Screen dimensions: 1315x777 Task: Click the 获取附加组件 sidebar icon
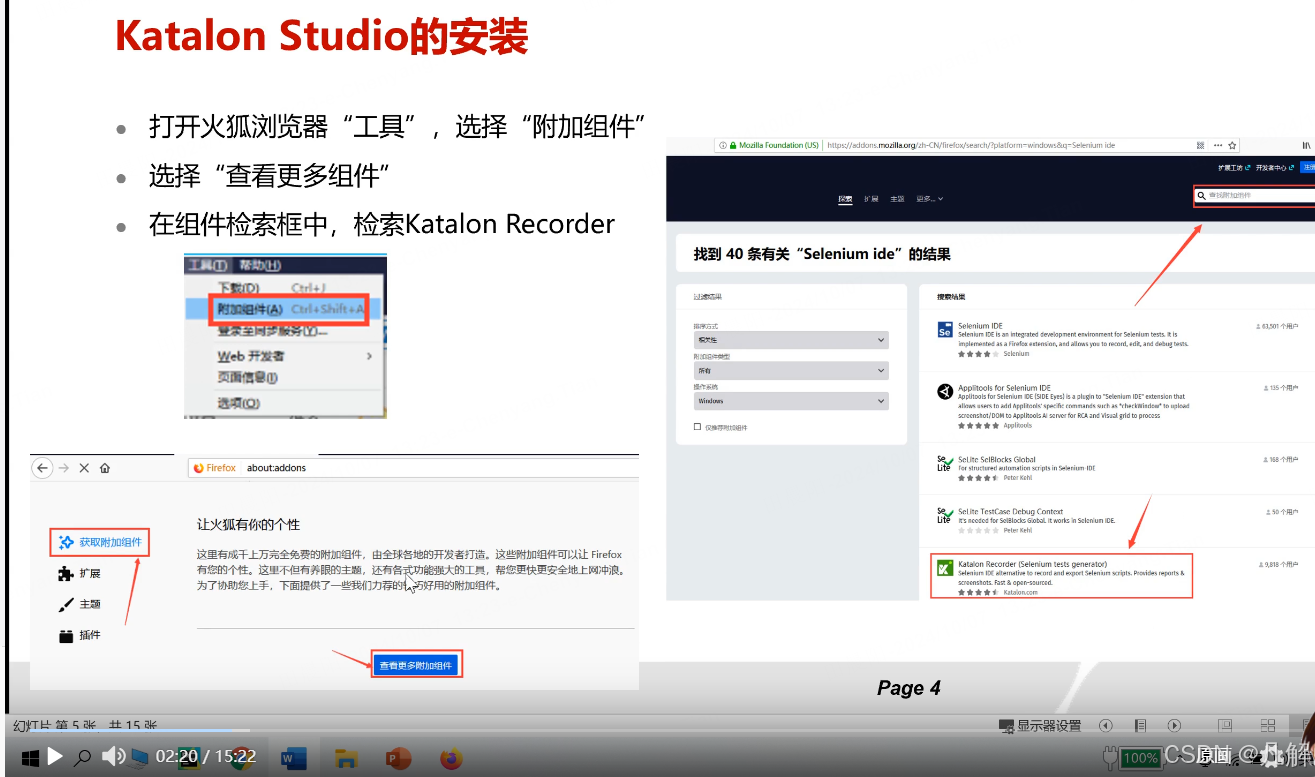click(x=99, y=541)
